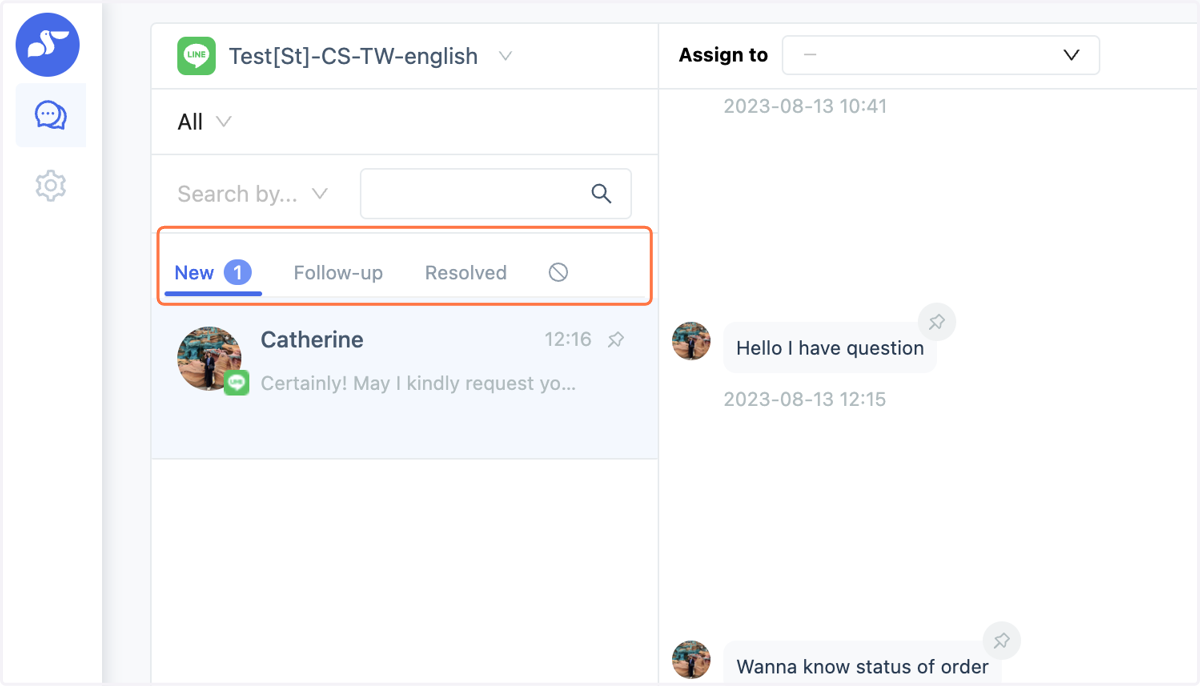The width and height of the screenshot is (1200, 686).
Task: Click the search text input field
Action: coord(496,194)
